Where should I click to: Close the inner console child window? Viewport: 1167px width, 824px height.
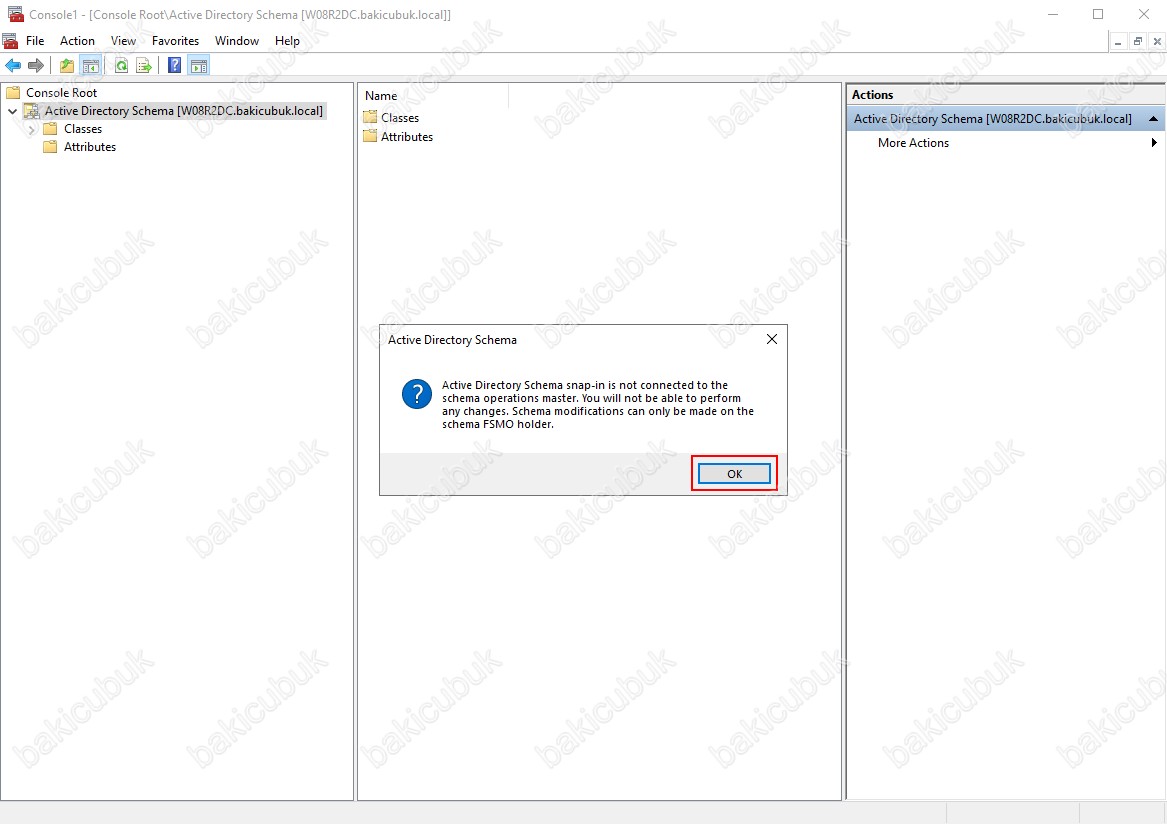(x=1157, y=42)
